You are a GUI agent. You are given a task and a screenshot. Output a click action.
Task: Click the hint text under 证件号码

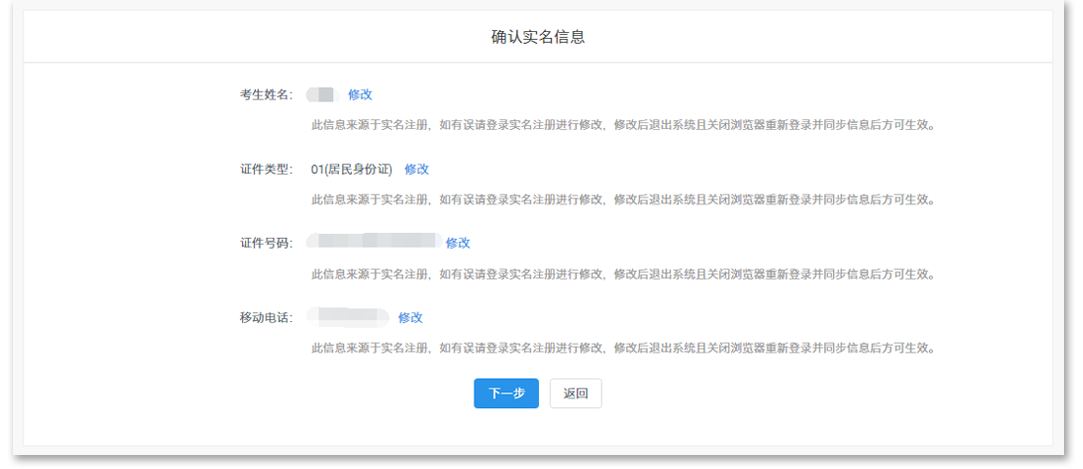(622, 274)
